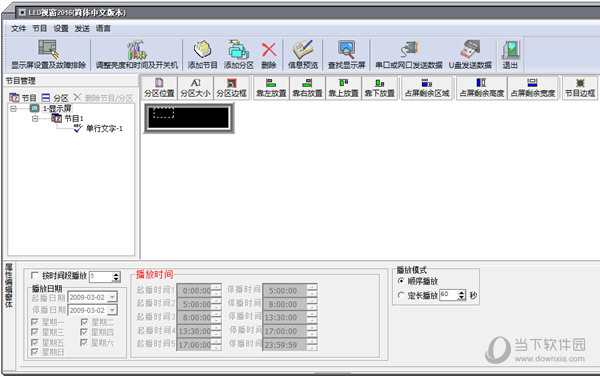The width and height of the screenshot is (600, 377).
Task: Click black LED screen preview
Action: (x=189, y=118)
